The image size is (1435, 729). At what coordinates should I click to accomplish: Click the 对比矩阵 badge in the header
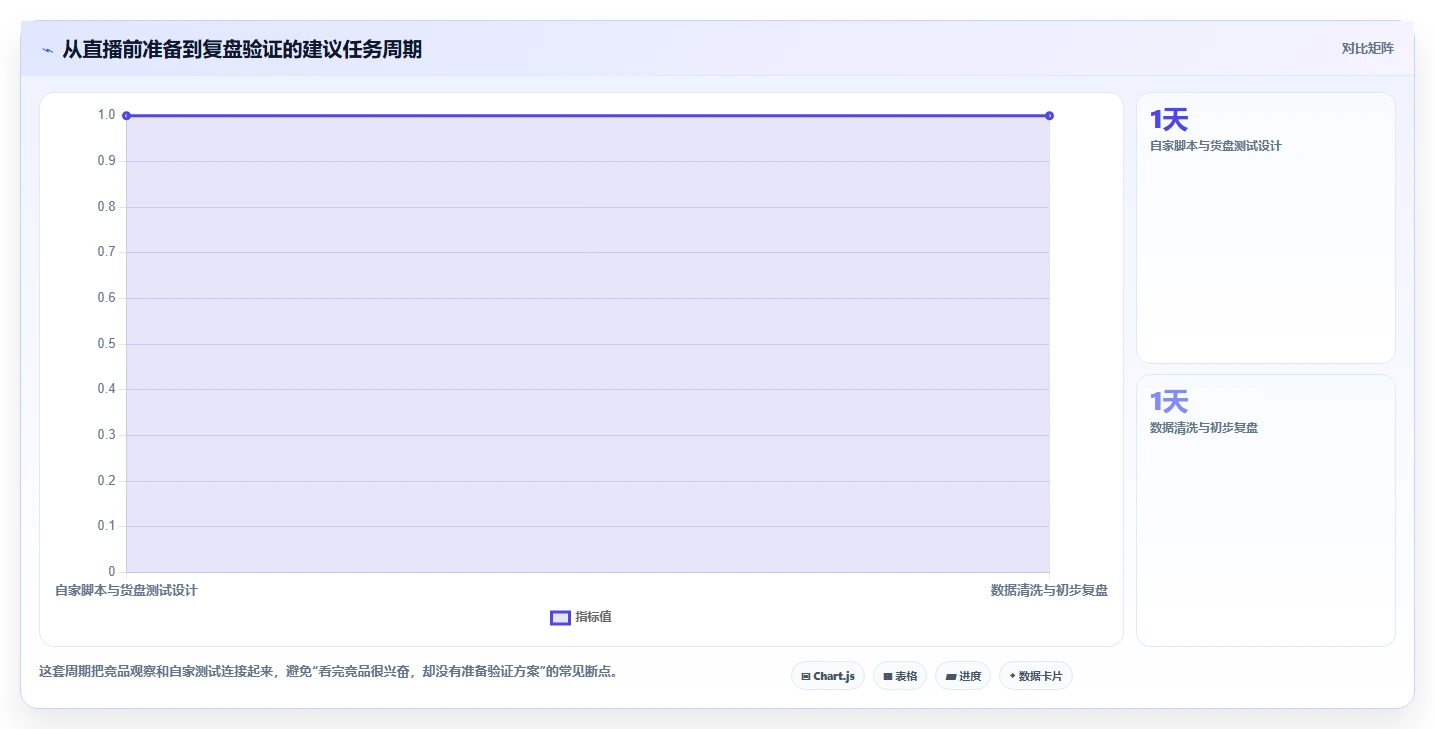pos(1368,48)
